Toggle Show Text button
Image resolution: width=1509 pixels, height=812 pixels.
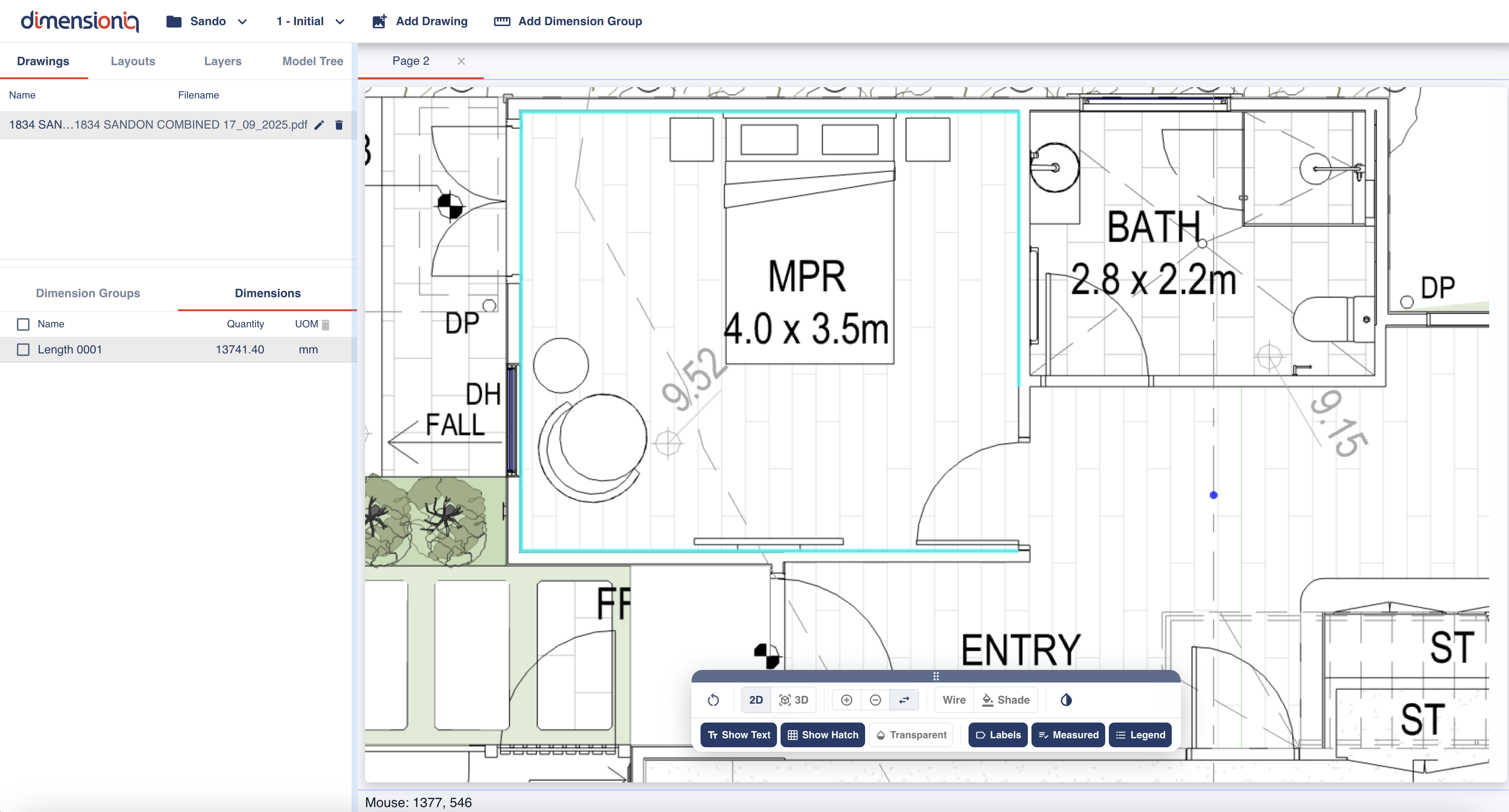point(739,735)
